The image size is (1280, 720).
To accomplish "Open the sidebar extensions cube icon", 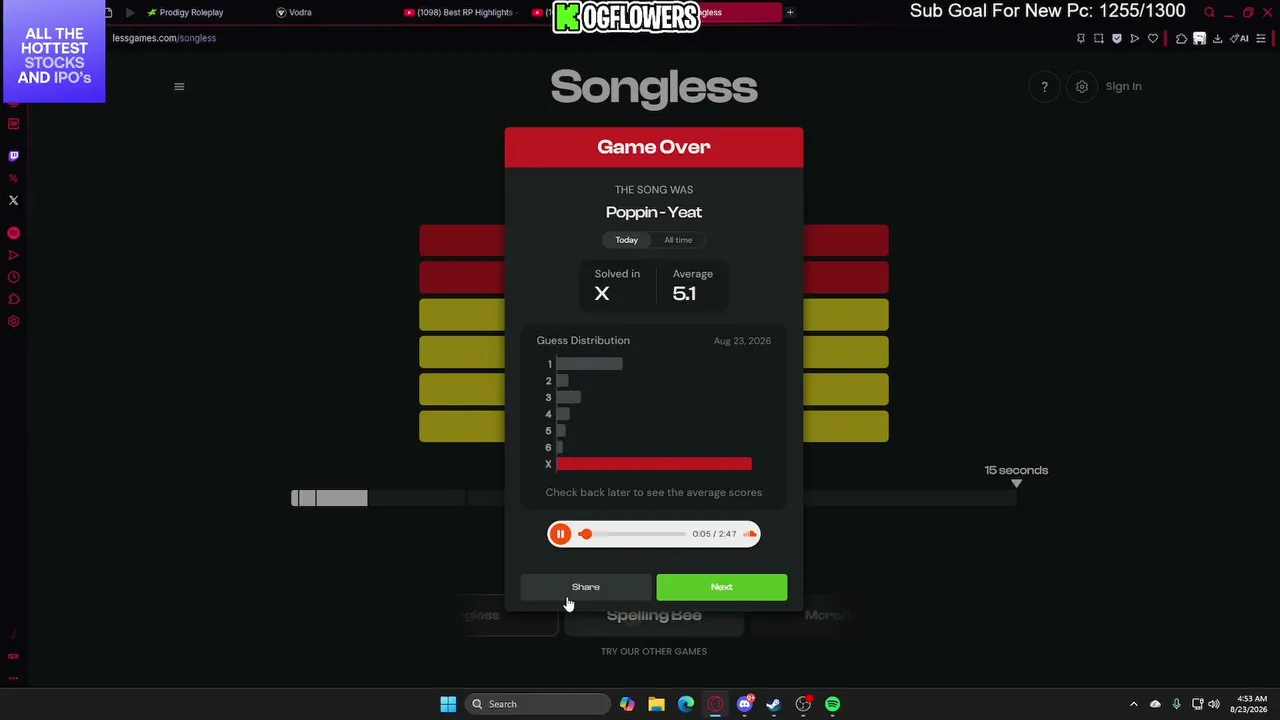I will [x=13, y=299].
